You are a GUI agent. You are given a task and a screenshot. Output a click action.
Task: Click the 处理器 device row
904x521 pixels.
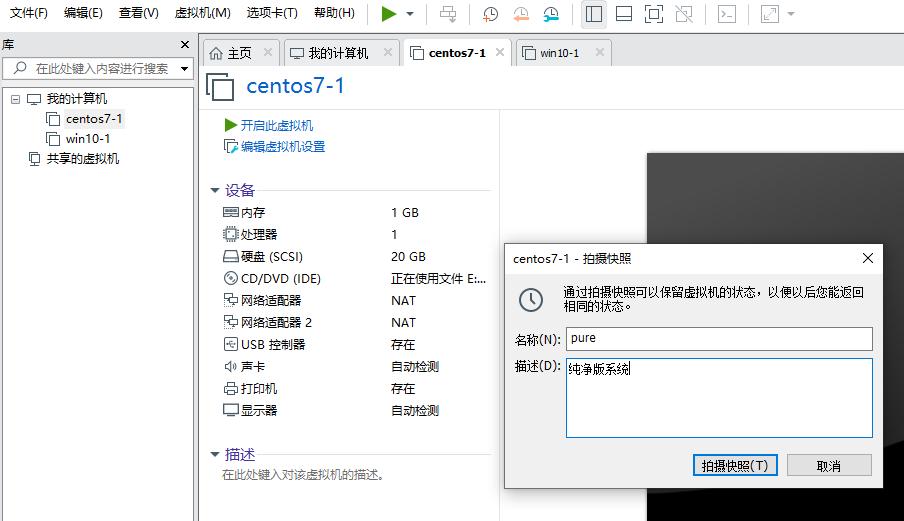[x=355, y=235]
